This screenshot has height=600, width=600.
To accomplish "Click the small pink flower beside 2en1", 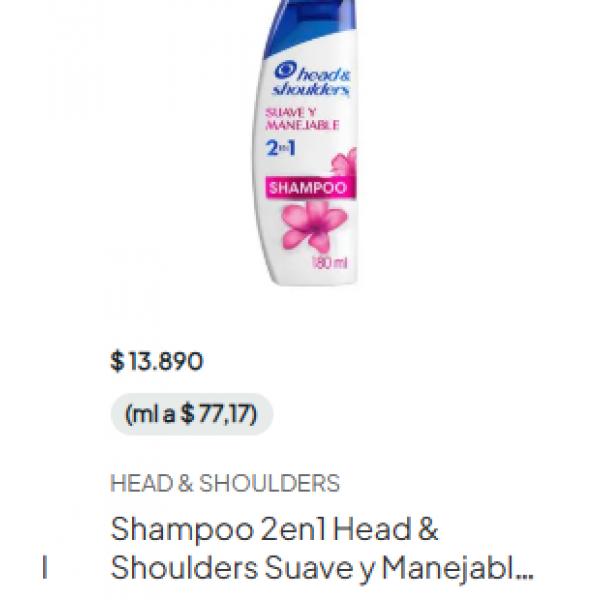I will click(x=344, y=161).
